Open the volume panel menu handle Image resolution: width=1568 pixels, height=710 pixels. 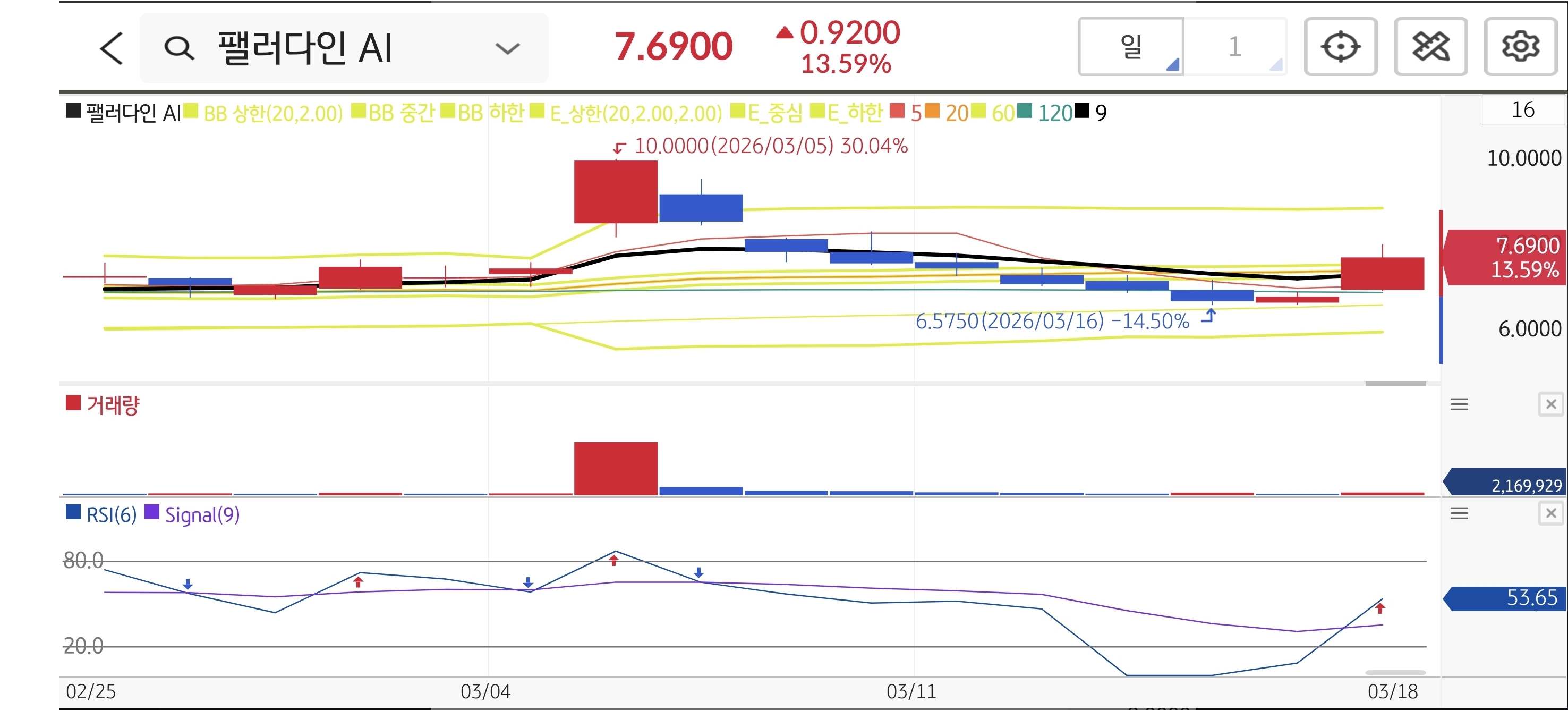tap(1459, 404)
